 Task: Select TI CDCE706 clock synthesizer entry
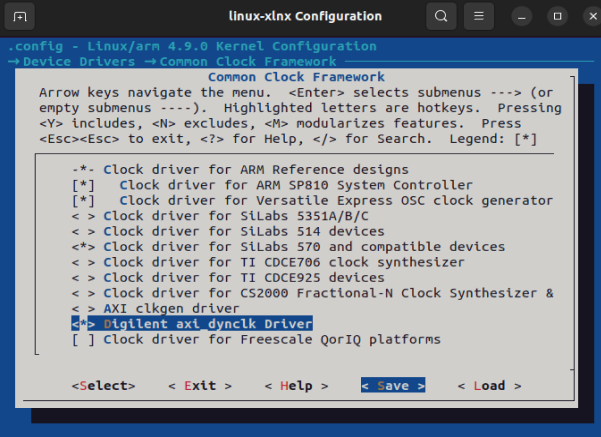point(268,262)
